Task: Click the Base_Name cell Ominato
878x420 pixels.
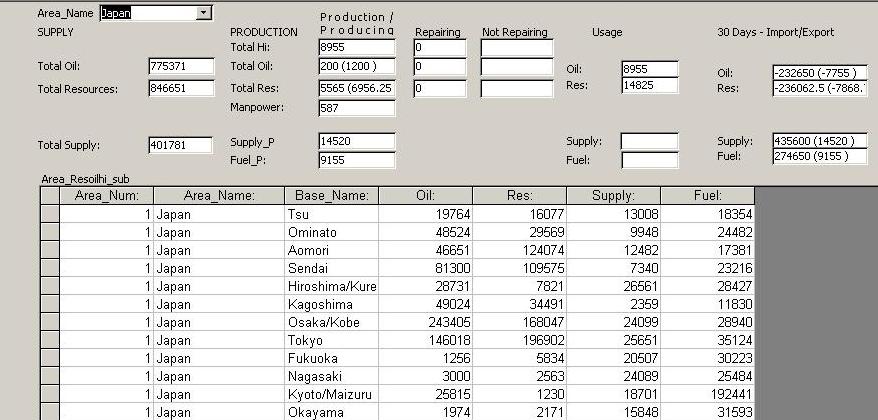Action: click(331, 232)
